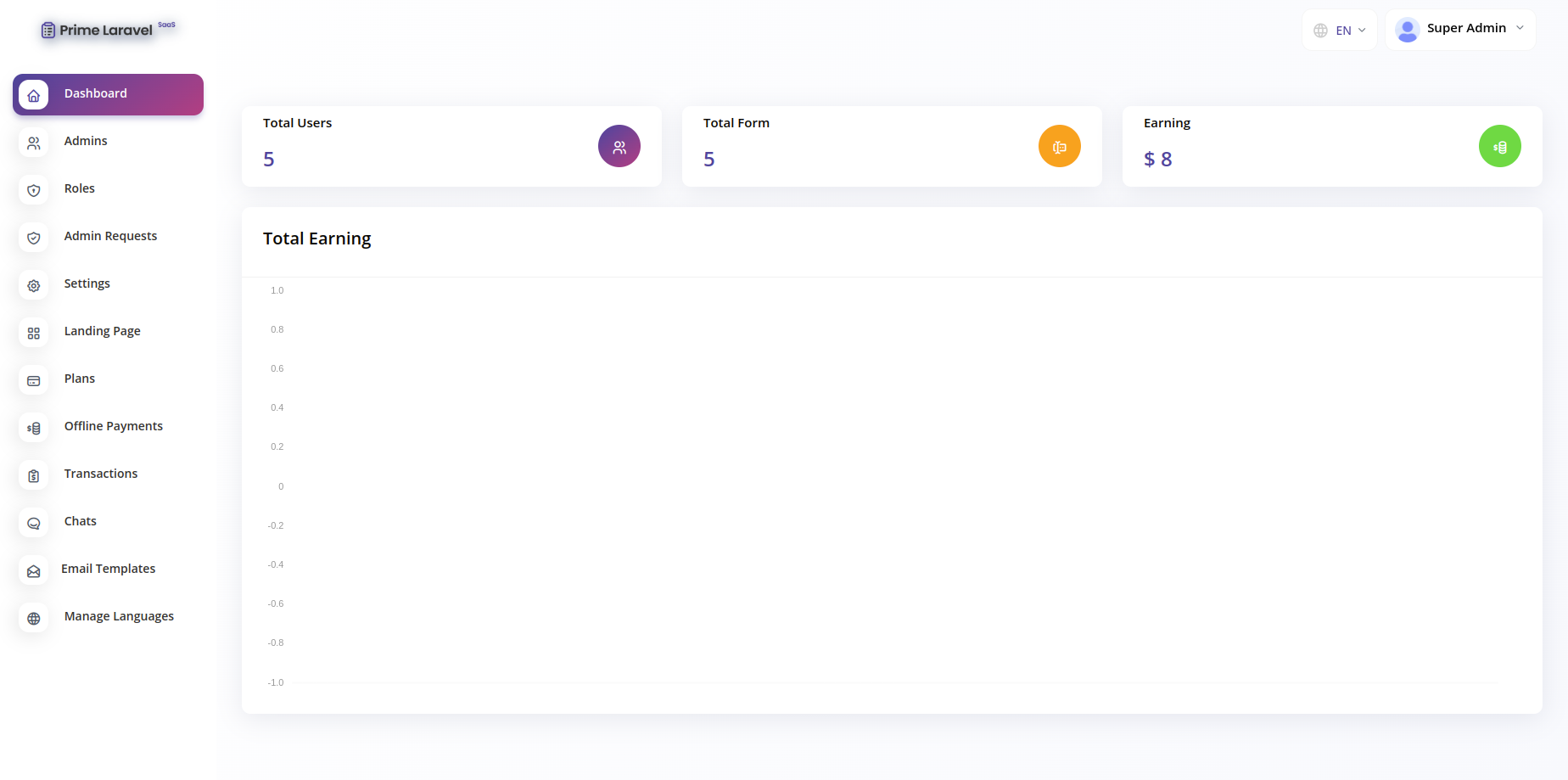Open the Plans section
The height and width of the screenshot is (780, 1568).
coord(108,379)
